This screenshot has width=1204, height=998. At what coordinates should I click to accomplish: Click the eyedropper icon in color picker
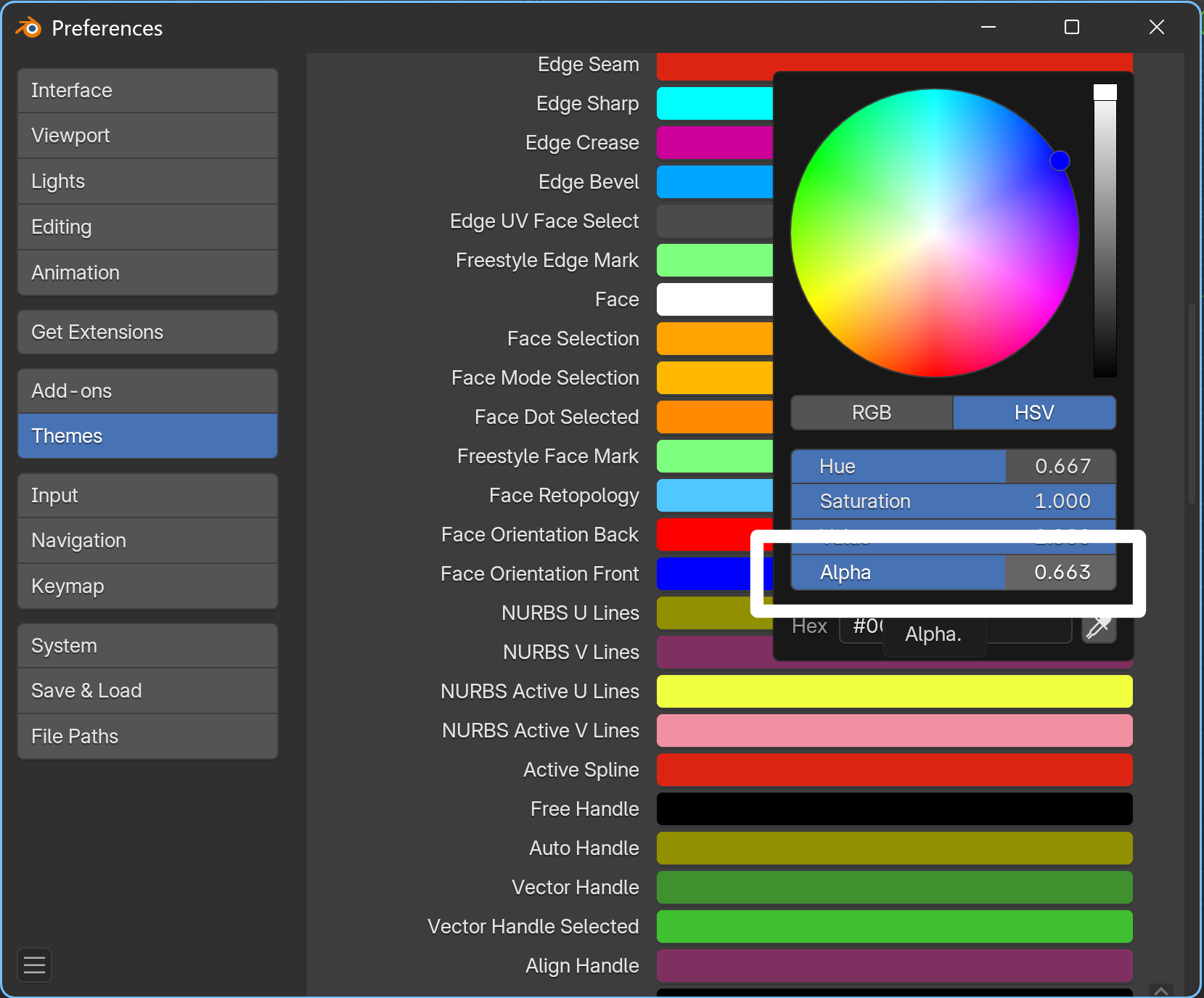[x=1099, y=626]
